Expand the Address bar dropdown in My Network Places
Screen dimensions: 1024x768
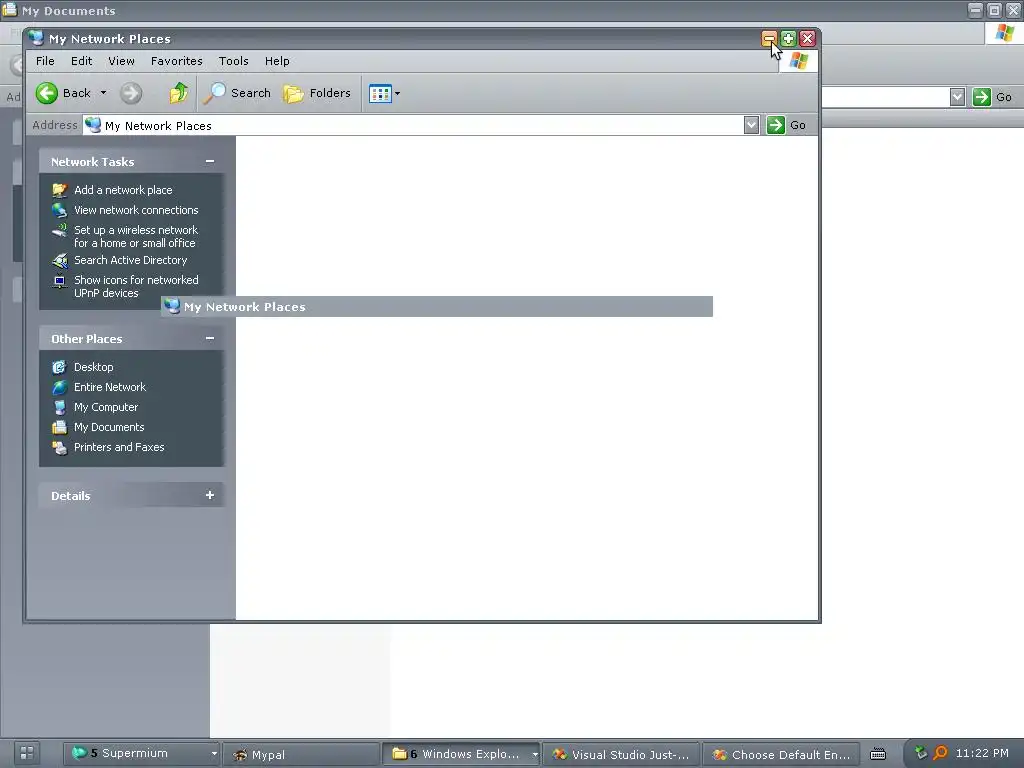(751, 125)
